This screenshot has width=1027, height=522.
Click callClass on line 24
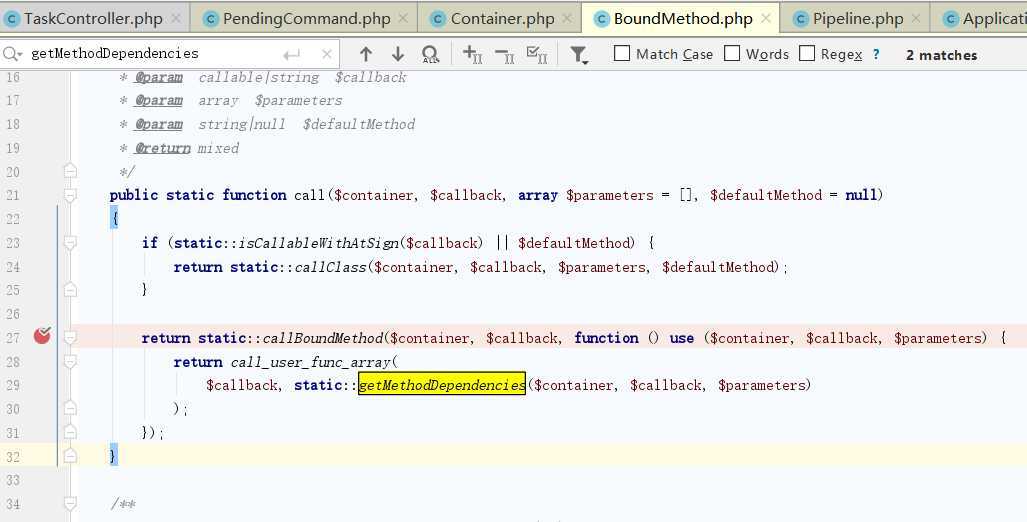click(331, 267)
